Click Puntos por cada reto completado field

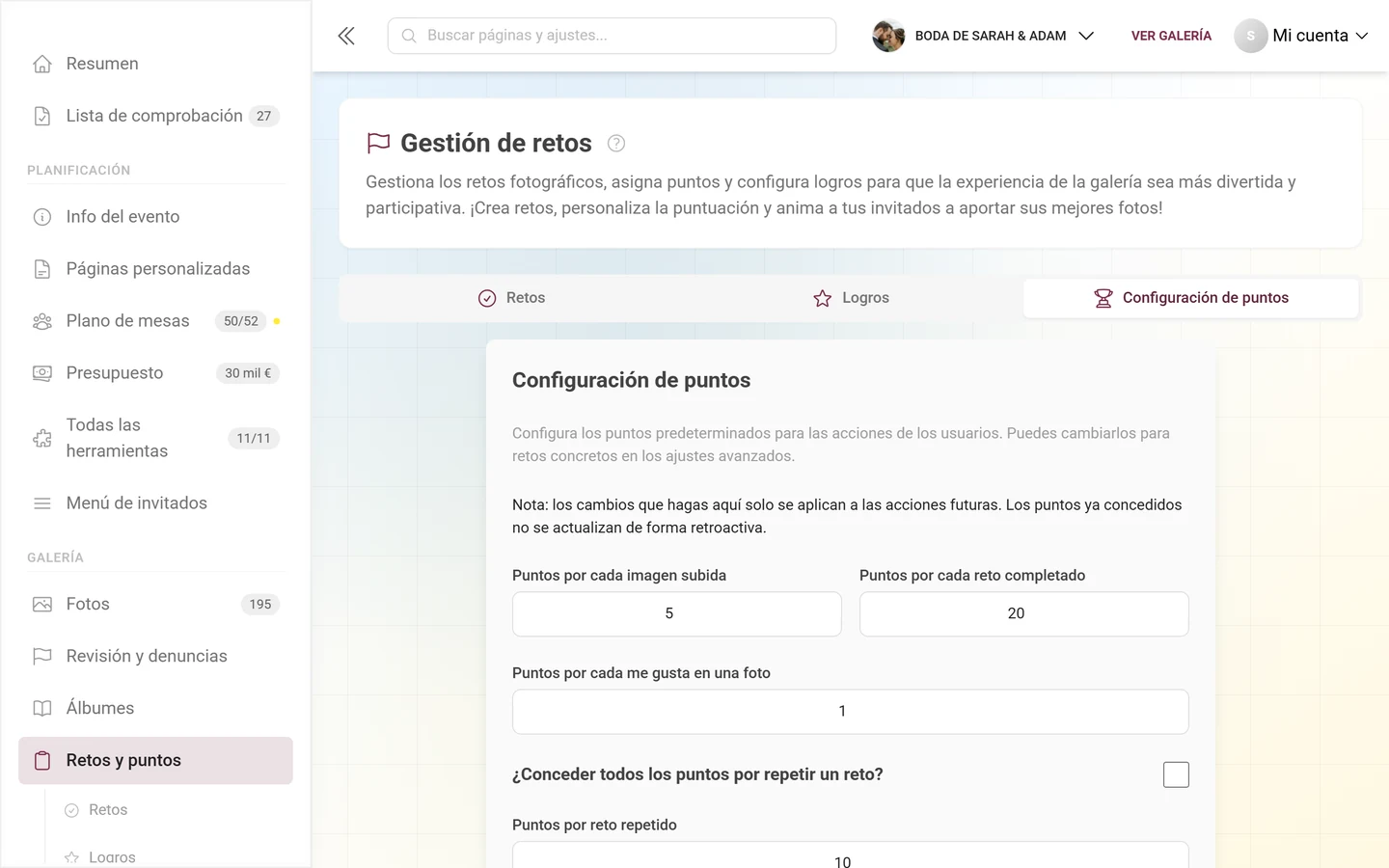pos(1024,613)
